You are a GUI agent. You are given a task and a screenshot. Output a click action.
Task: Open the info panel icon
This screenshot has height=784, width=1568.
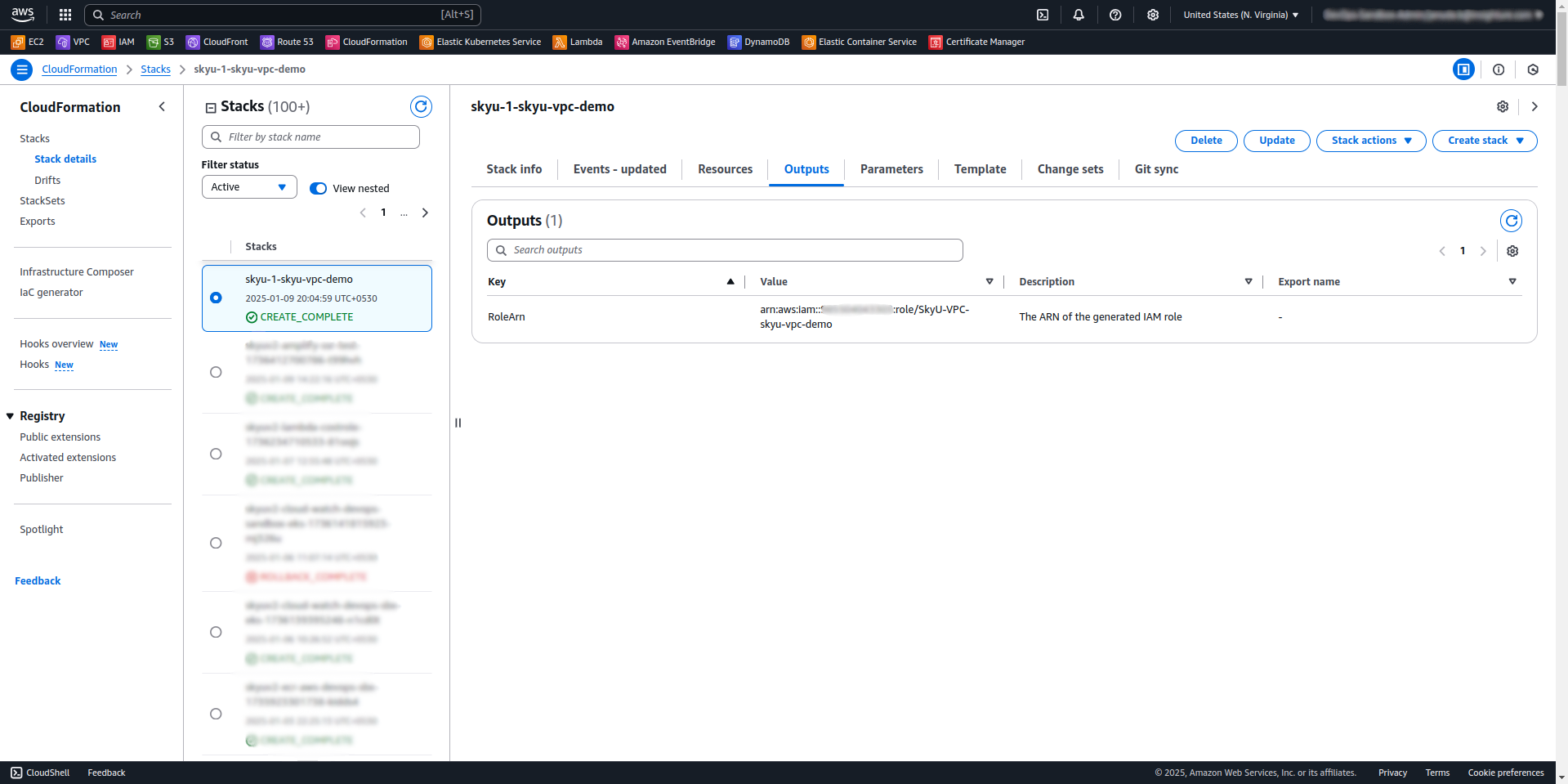pos(1499,69)
